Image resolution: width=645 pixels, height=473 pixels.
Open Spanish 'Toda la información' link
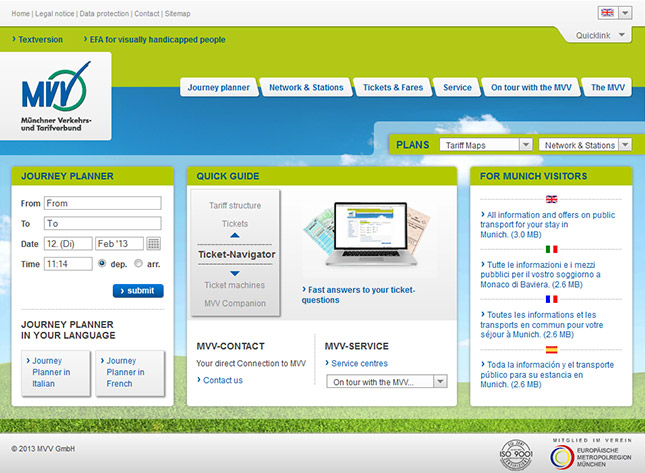click(547, 374)
